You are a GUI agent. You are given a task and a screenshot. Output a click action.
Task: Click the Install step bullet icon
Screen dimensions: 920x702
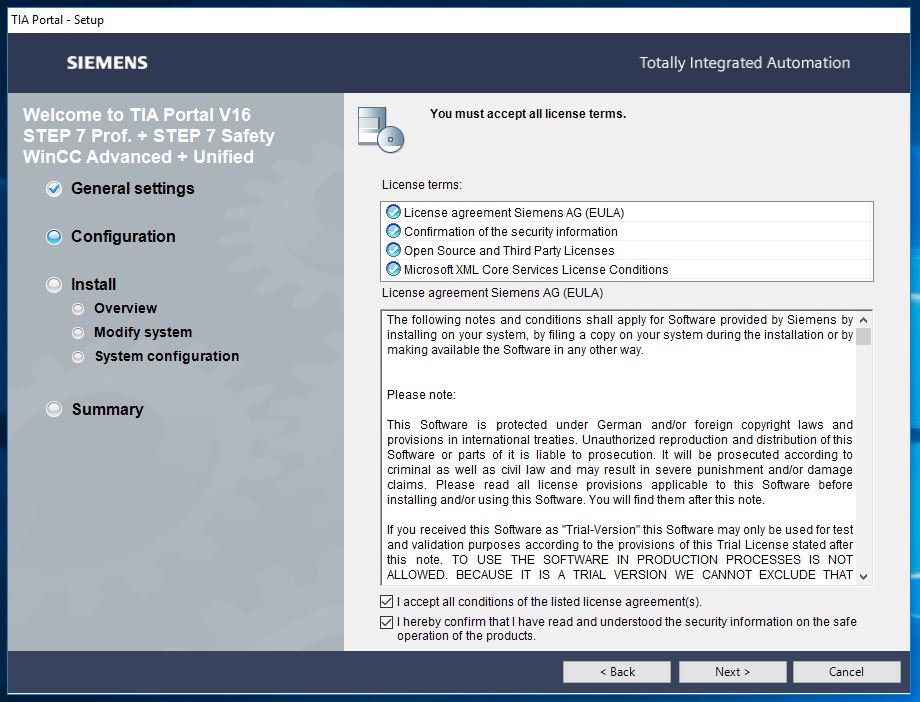tap(54, 285)
